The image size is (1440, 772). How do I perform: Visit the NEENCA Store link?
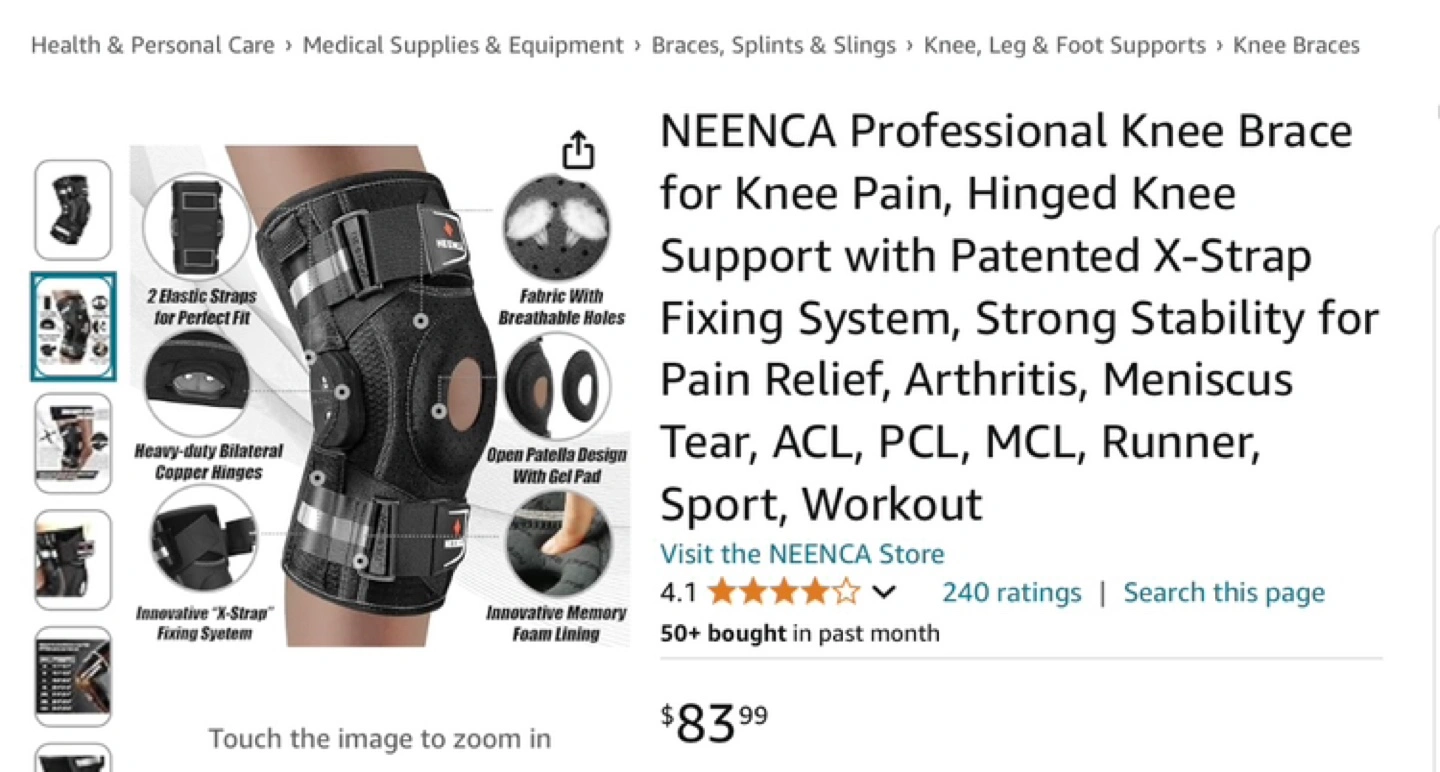[802, 554]
